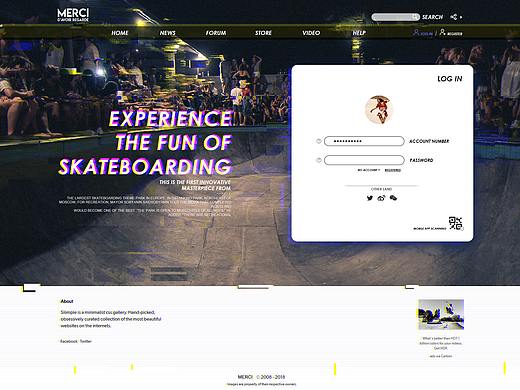Click the 'LOG IN' heading text
The height and width of the screenshot is (390, 520).
(x=450, y=79)
